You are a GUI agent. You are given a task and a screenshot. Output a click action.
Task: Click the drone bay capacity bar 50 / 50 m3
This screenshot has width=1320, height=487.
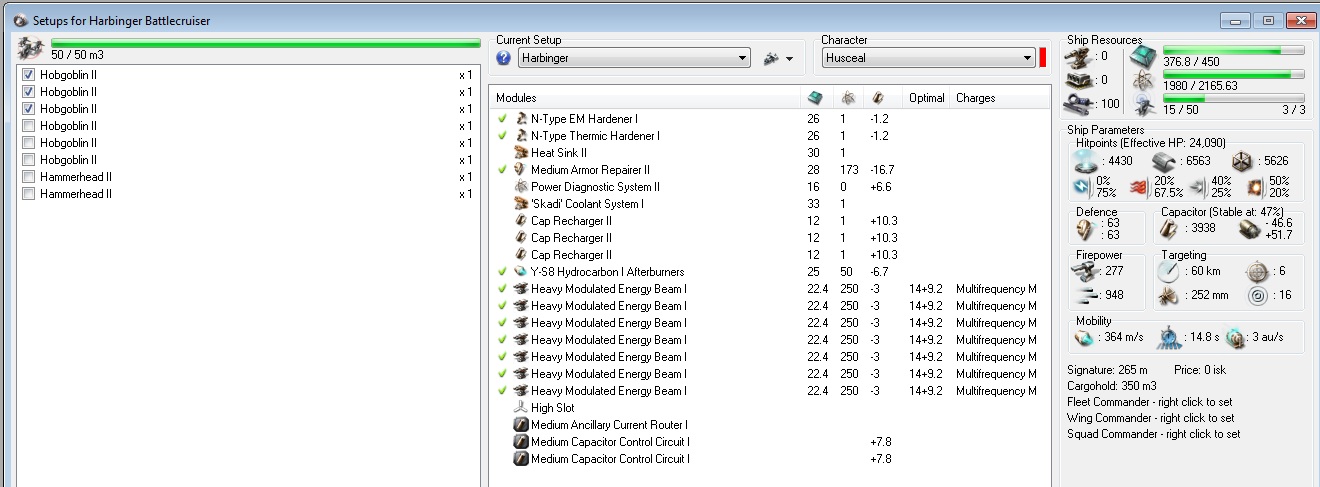266,43
